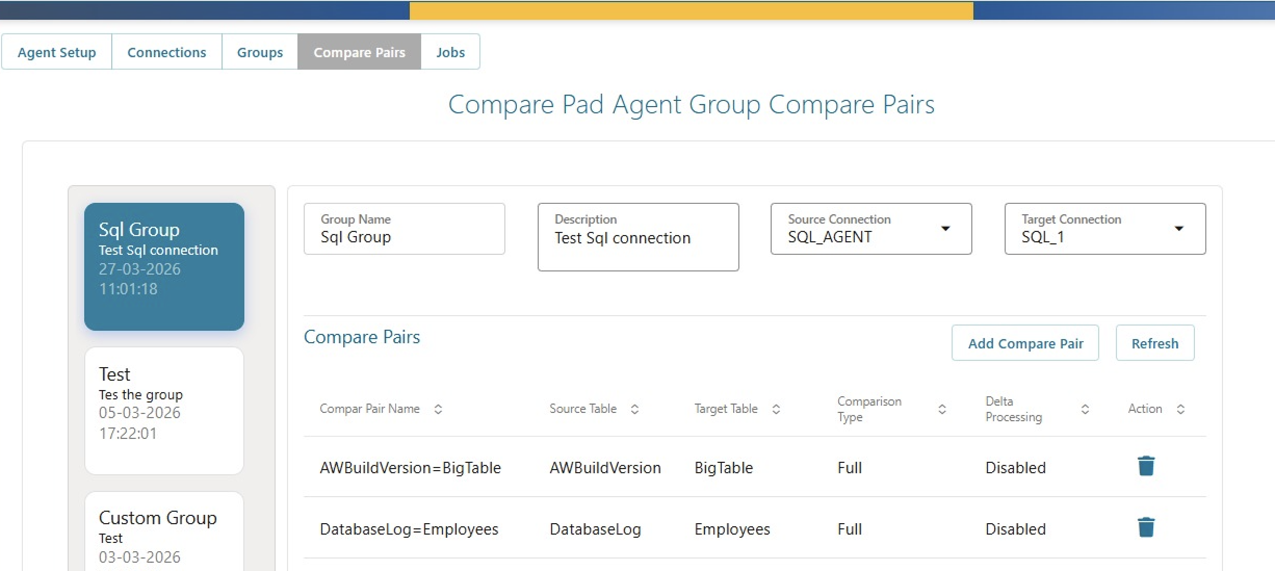Click the Compare Pad Agent Group page title

[x=691, y=105]
